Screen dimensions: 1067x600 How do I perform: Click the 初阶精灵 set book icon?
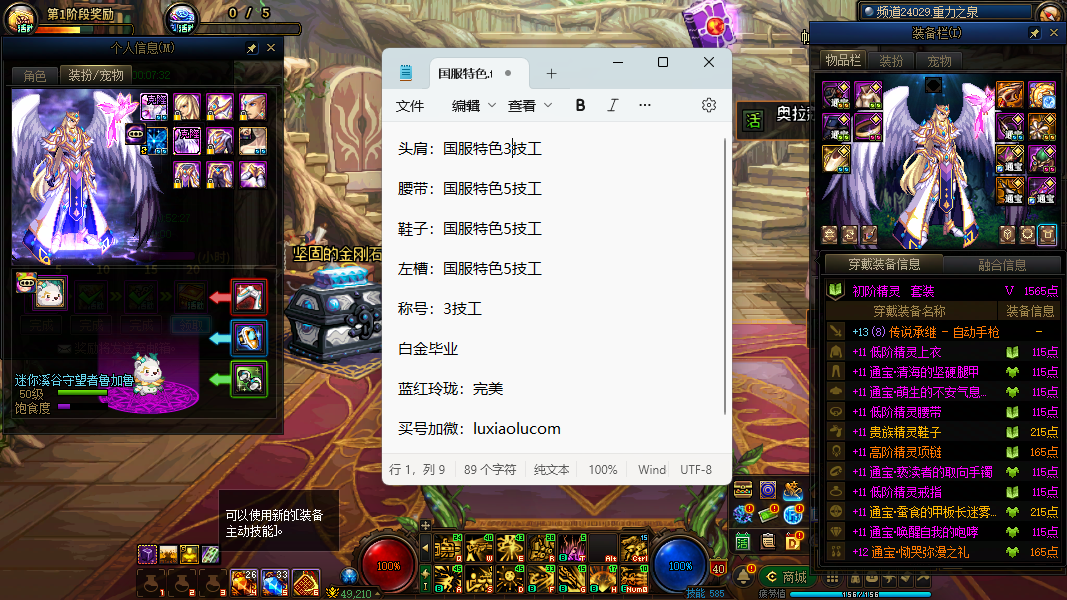tap(835, 291)
